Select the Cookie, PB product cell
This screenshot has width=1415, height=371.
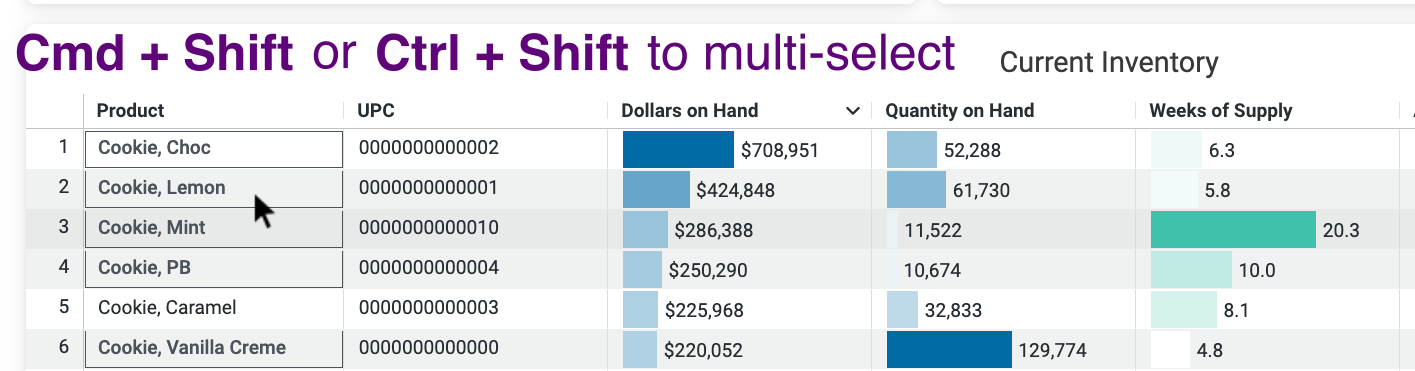coord(214,269)
